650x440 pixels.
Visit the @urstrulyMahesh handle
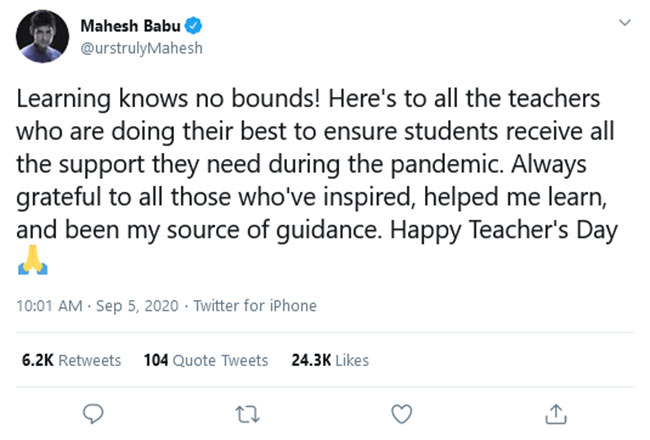(x=147, y=50)
